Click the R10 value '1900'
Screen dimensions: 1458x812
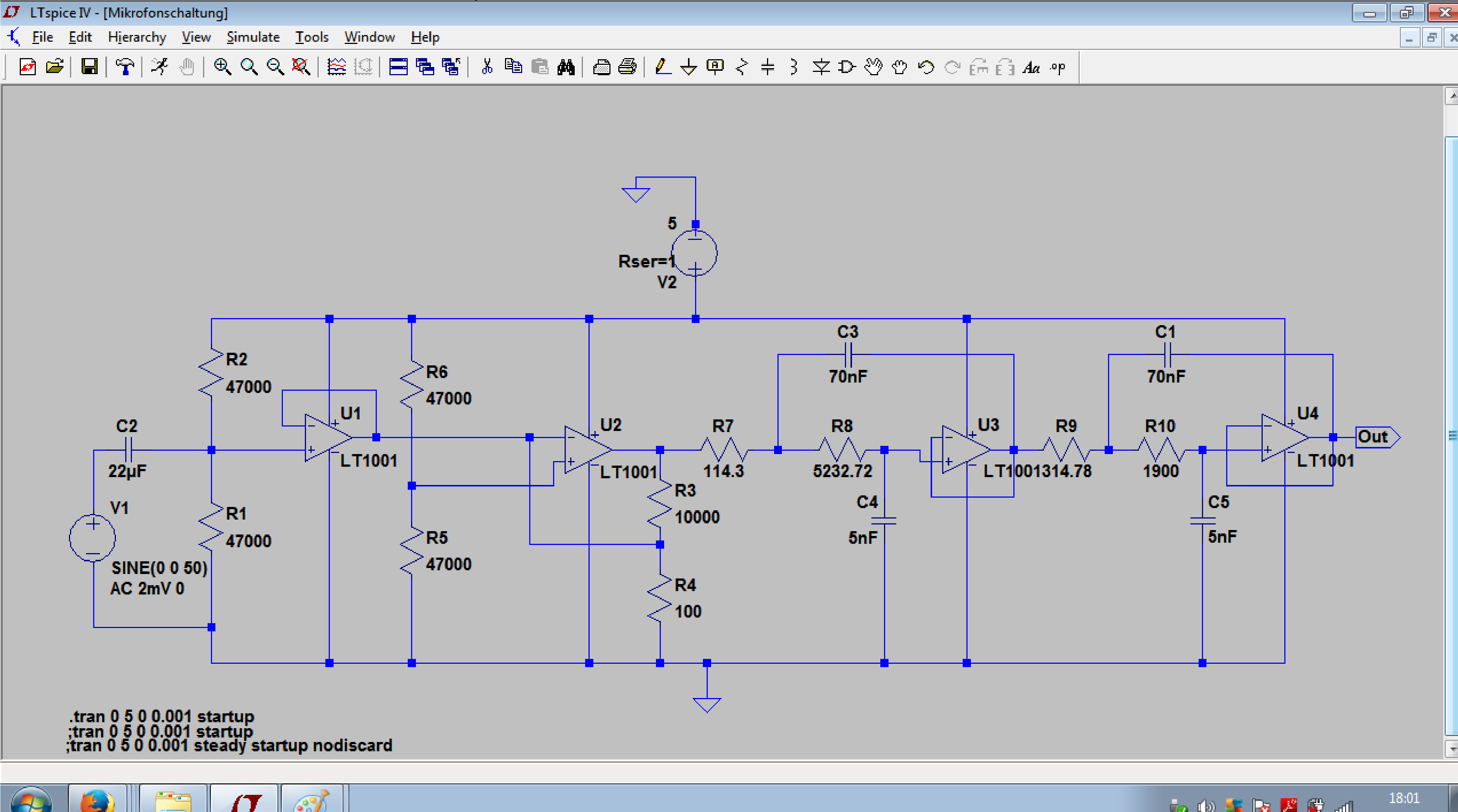point(1160,471)
